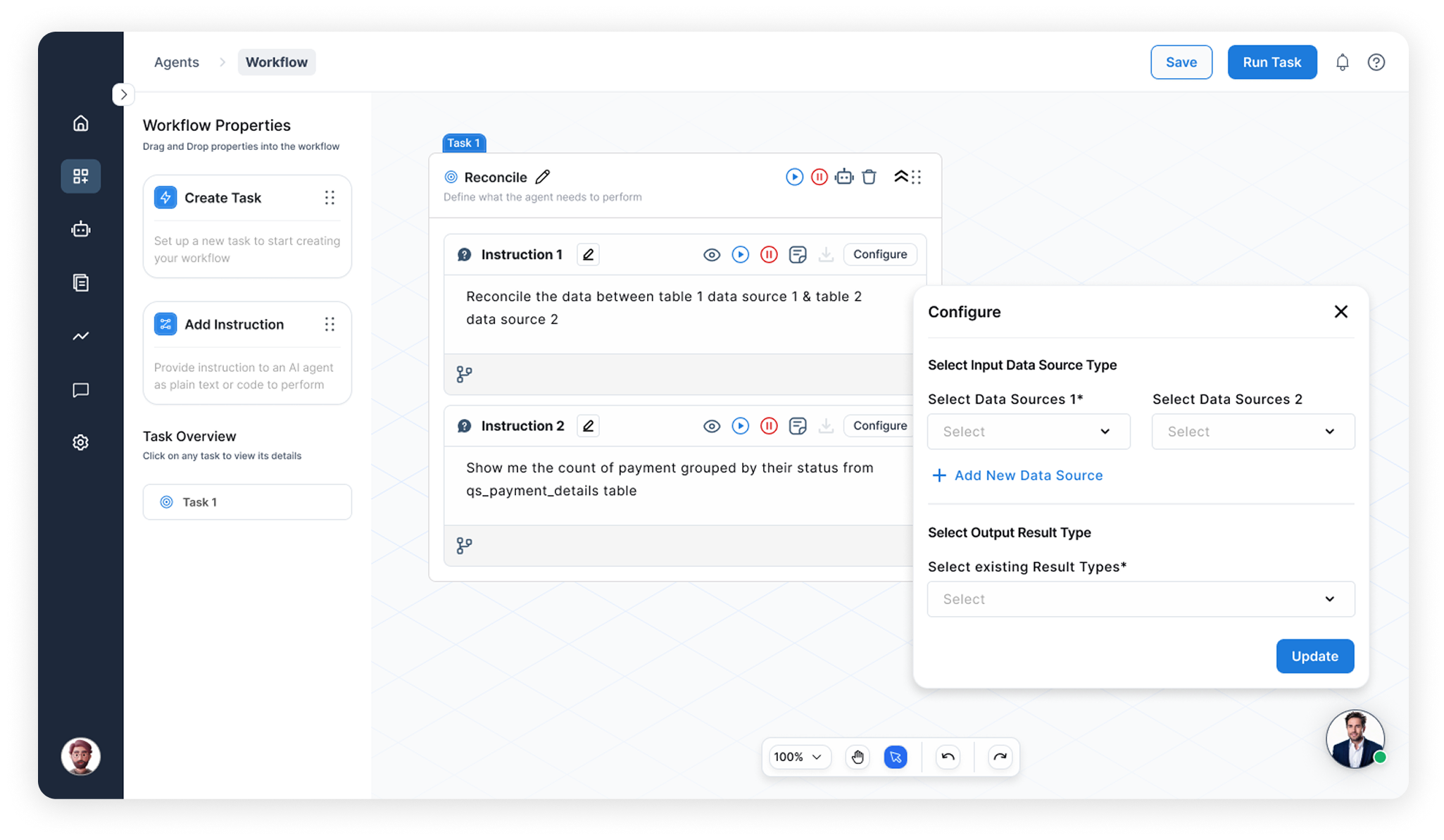Open the existing Result Types dropdown

pyautogui.click(x=1140, y=599)
